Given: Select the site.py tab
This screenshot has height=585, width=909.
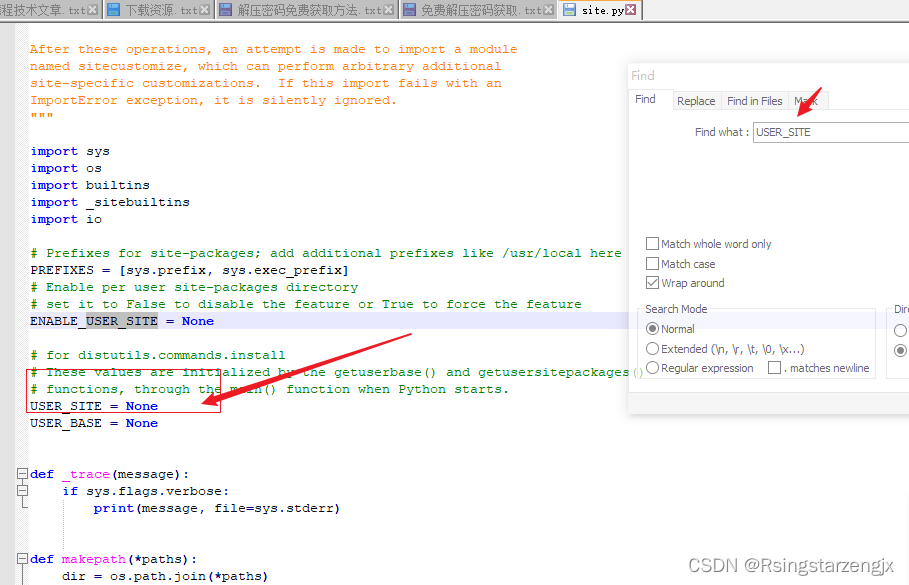Looking at the screenshot, I should [x=602, y=10].
